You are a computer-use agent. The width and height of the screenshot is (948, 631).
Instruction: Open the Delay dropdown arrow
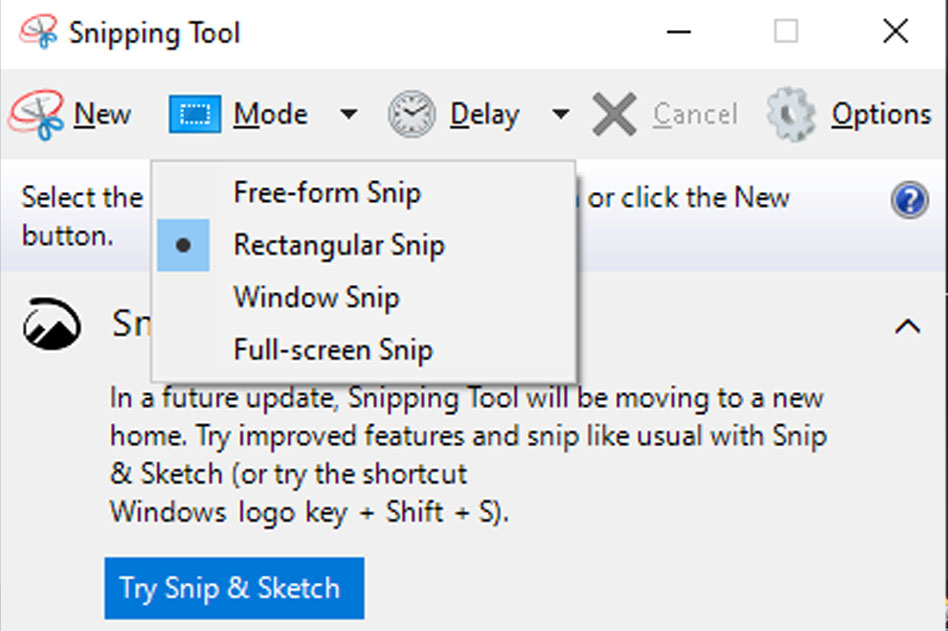[560, 114]
